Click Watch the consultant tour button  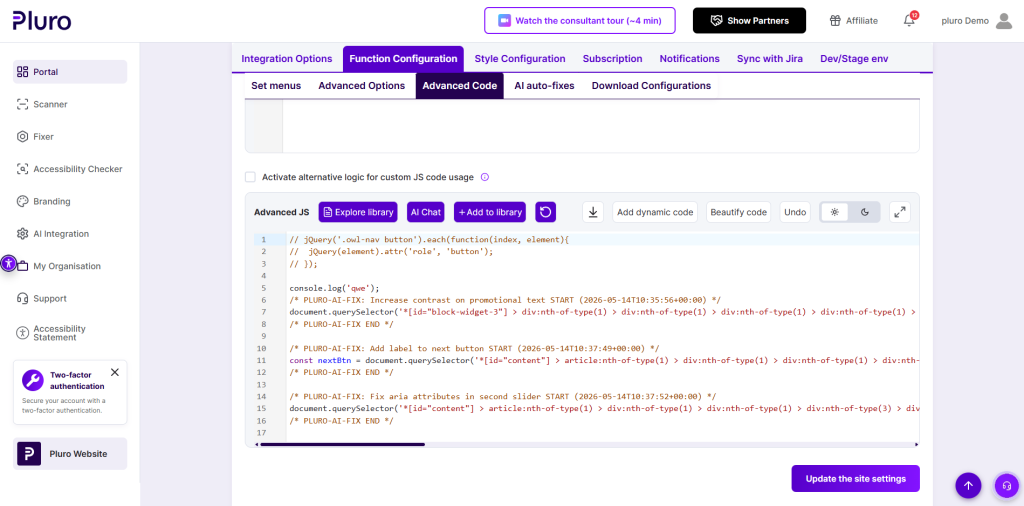tap(580, 21)
